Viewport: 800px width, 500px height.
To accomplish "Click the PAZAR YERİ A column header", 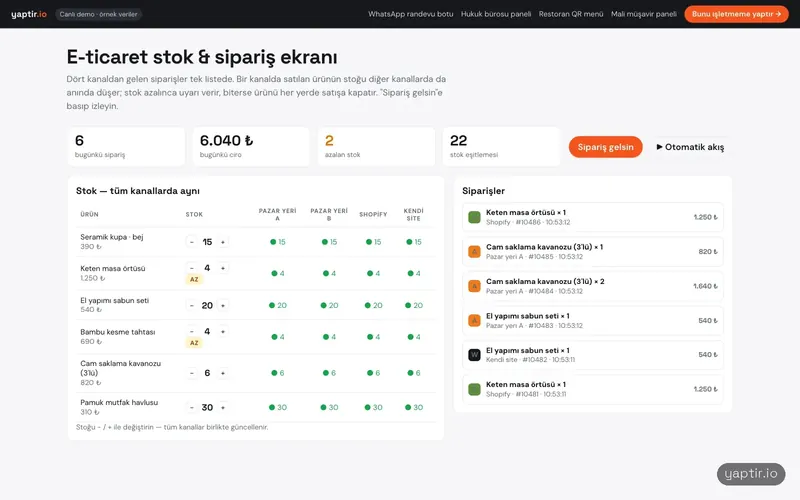I will pos(277,214).
